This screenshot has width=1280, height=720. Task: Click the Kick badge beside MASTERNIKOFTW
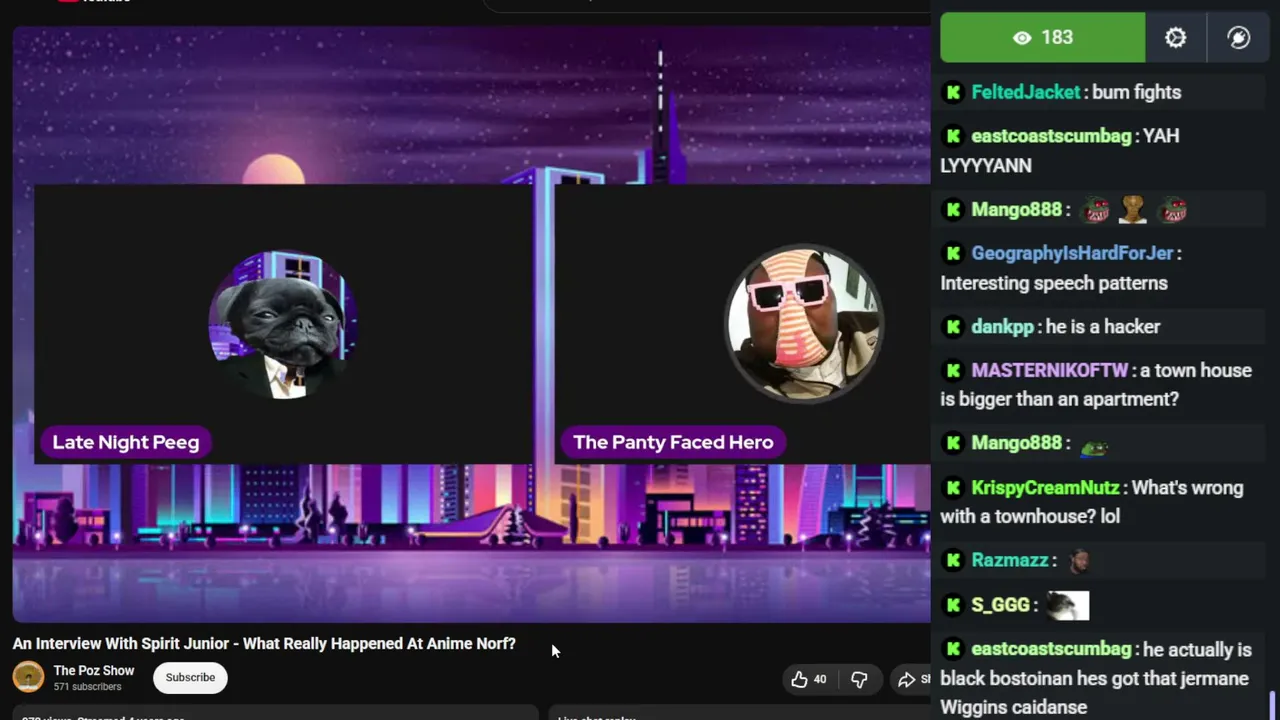(953, 370)
